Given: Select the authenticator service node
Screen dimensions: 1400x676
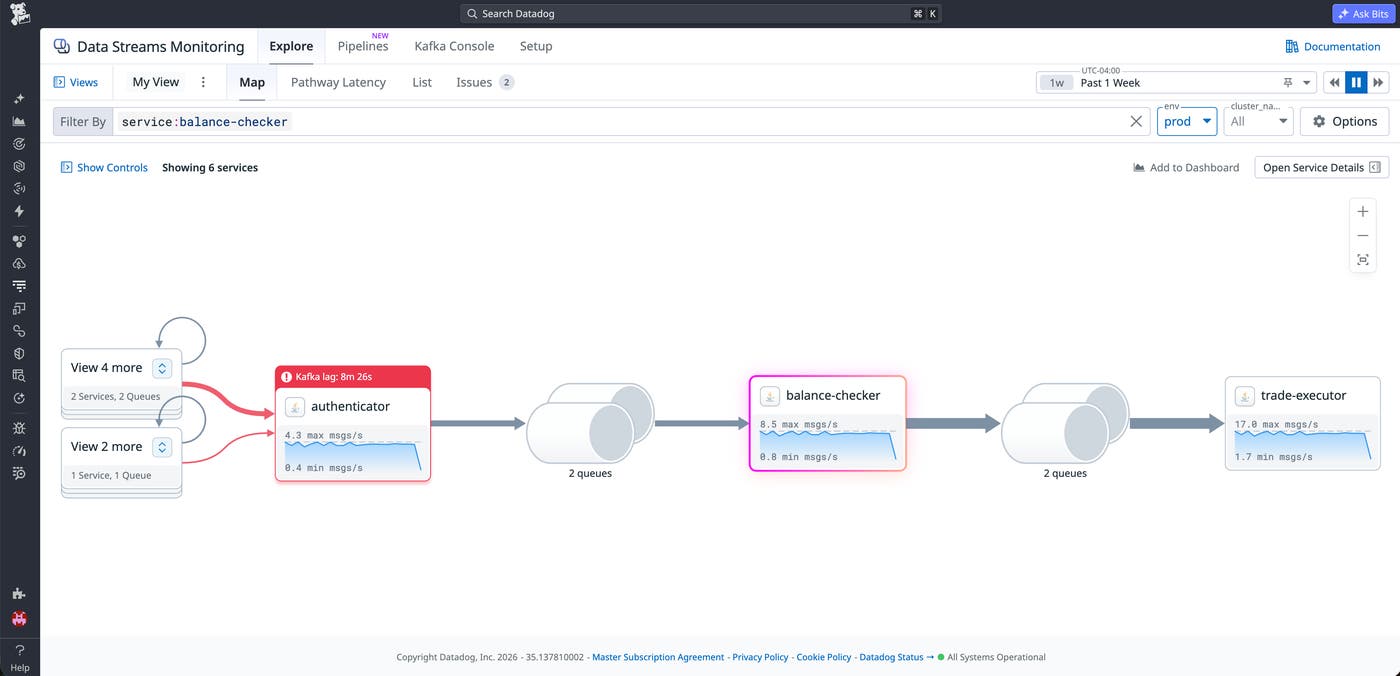Looking at the screenshot, I should pyautogui.click(x=353, y=423).
